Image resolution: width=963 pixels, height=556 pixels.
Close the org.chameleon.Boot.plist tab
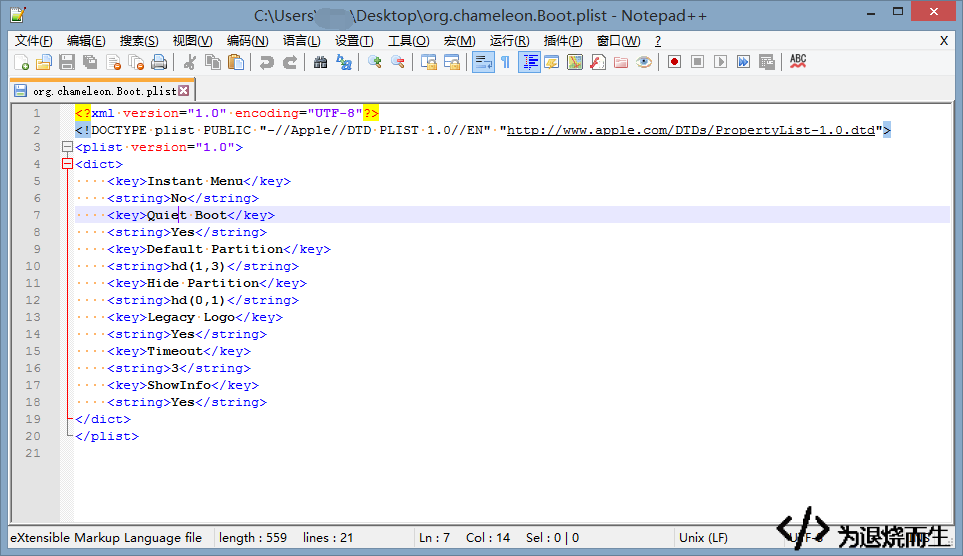[184, 91]
